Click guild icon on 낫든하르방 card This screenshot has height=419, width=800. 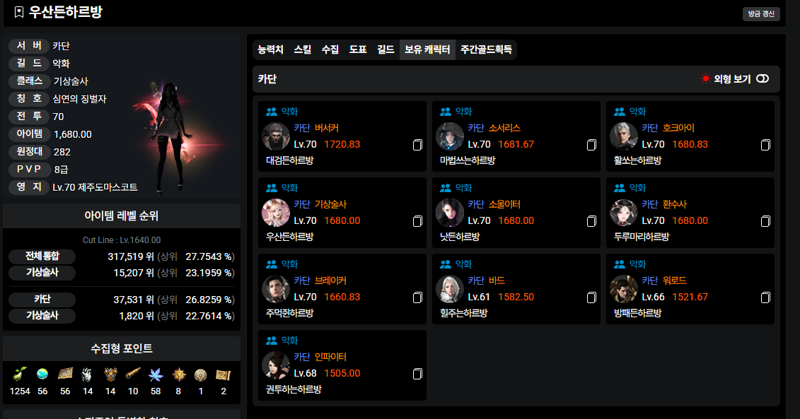(445, 188)
